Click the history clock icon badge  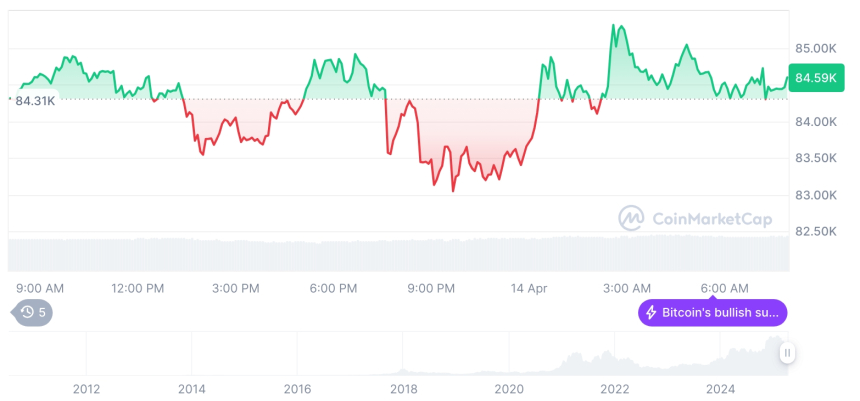click(x=31, y=312)
